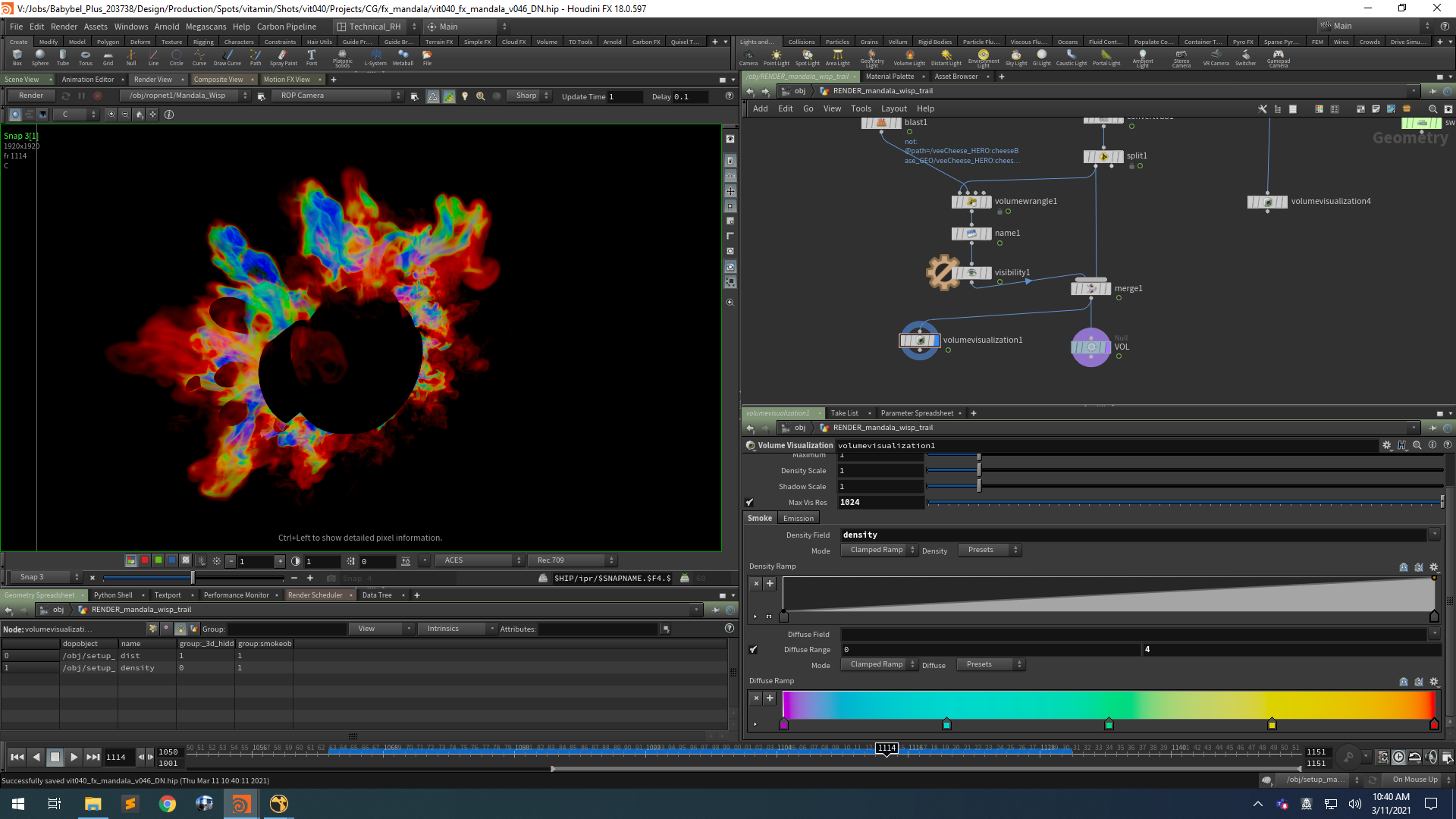Switch to the Material Palette tab
The height and width of the screenshot is (819, 1456).
(890, 77)
